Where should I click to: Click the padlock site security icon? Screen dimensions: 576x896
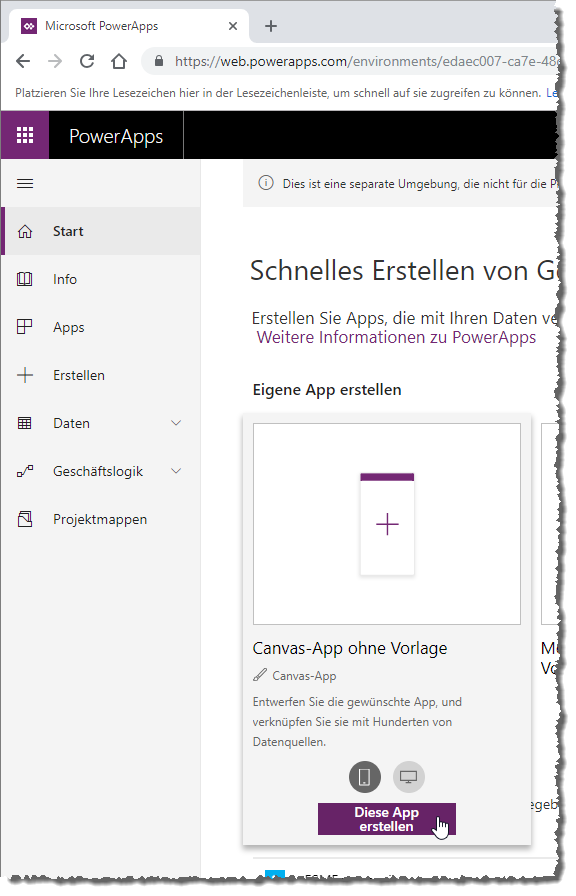click(159, 61)
